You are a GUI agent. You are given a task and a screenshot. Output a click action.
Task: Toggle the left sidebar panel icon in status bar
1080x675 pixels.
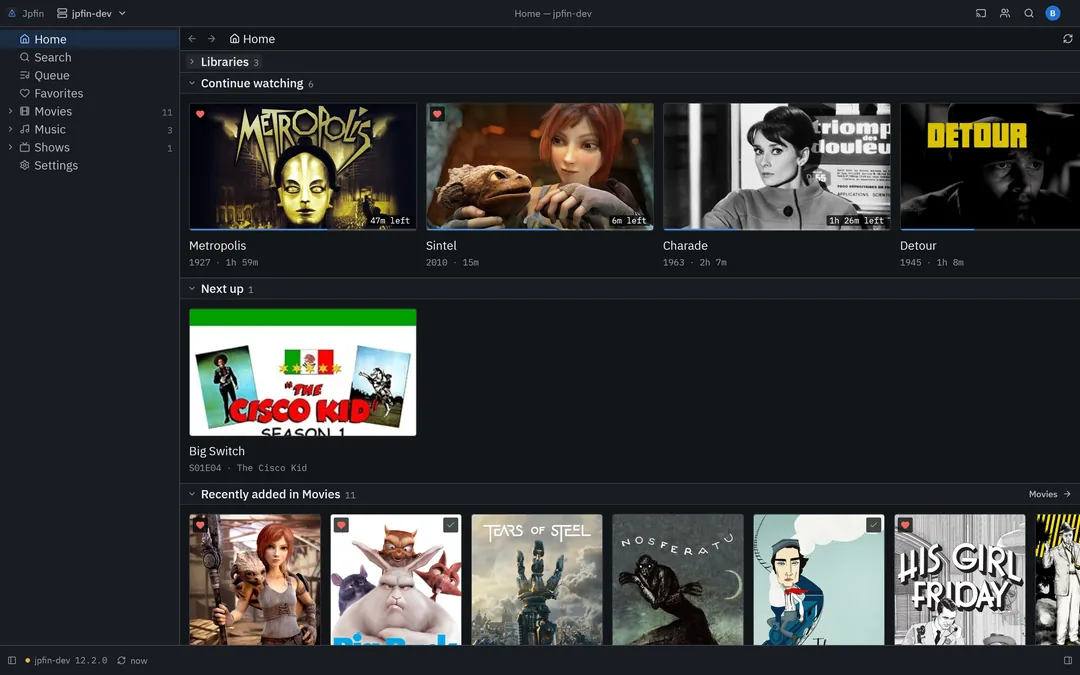[12, 661]
